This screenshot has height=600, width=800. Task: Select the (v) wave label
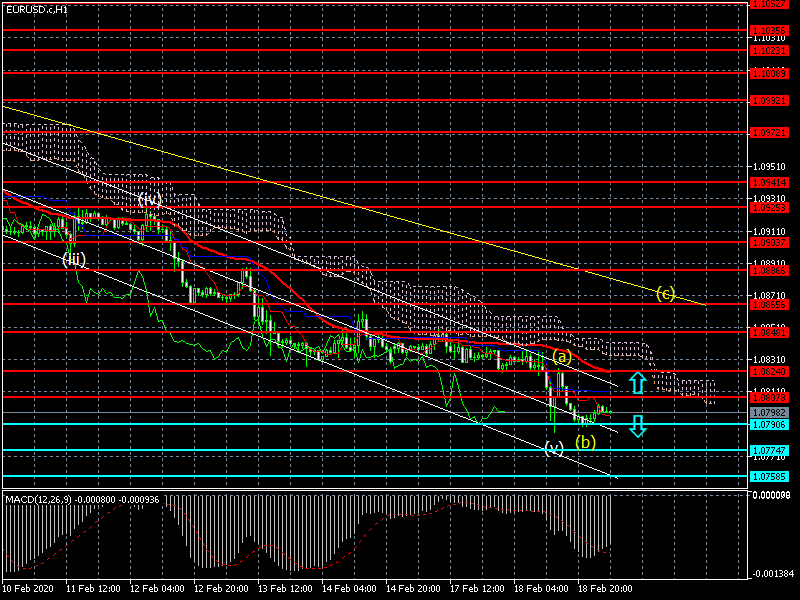[554, 448]
